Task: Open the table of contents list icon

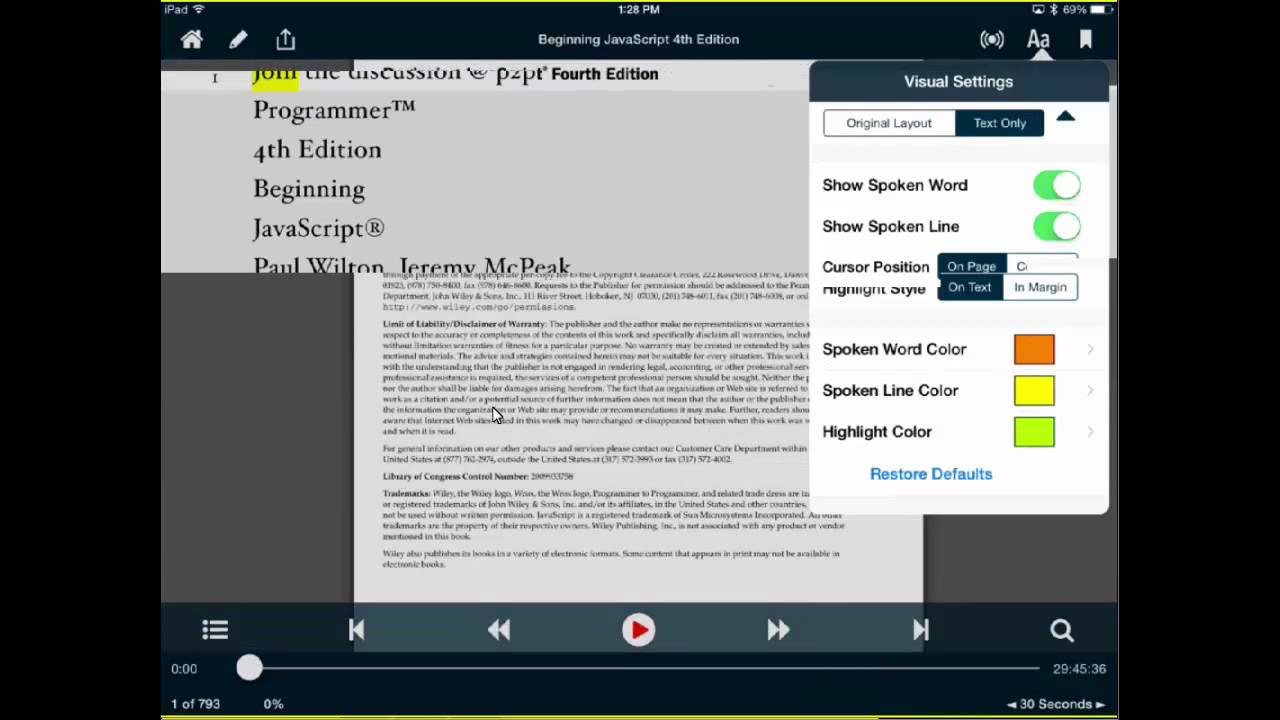Action: click(215, 630)
